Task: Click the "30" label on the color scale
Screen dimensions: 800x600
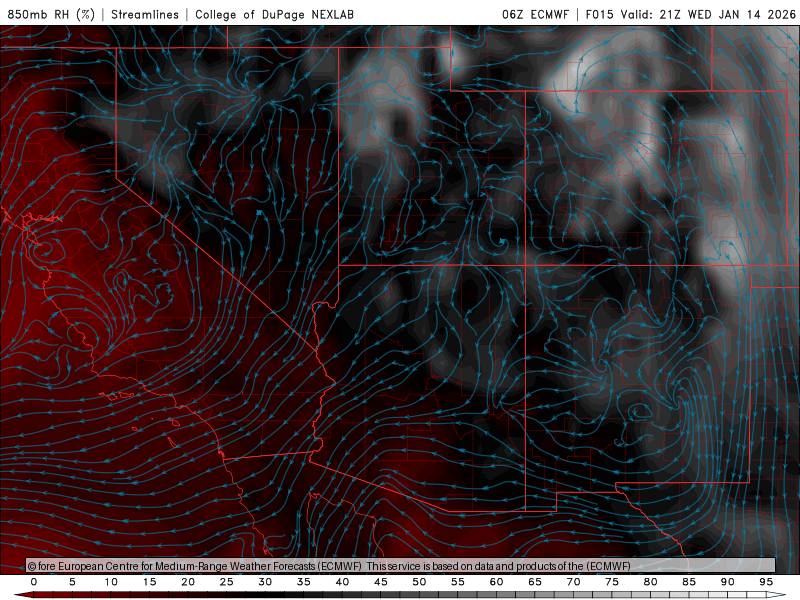Action: (265, 582)
